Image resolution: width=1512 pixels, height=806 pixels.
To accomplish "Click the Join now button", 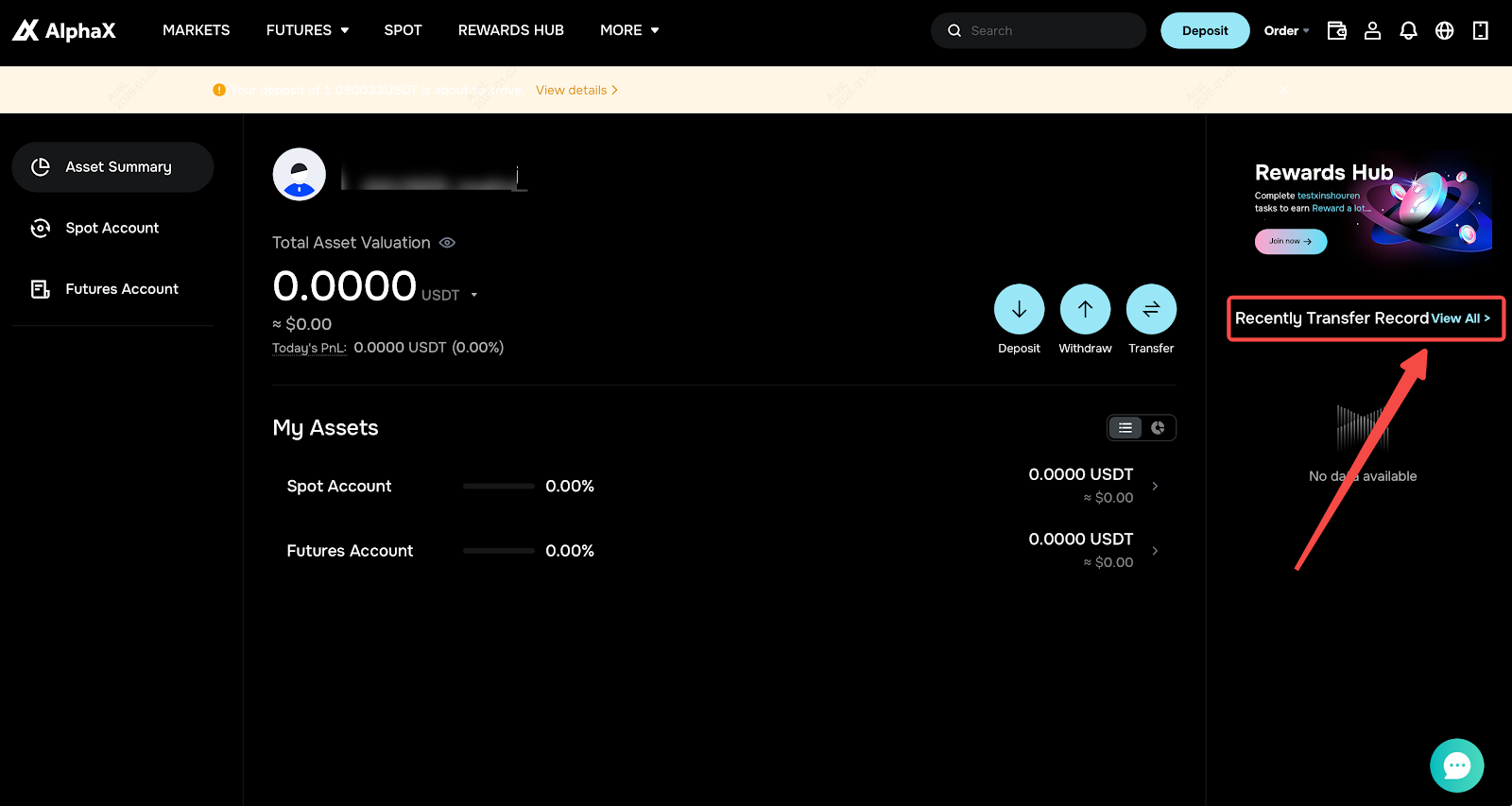I will (x=1290, y=242).
